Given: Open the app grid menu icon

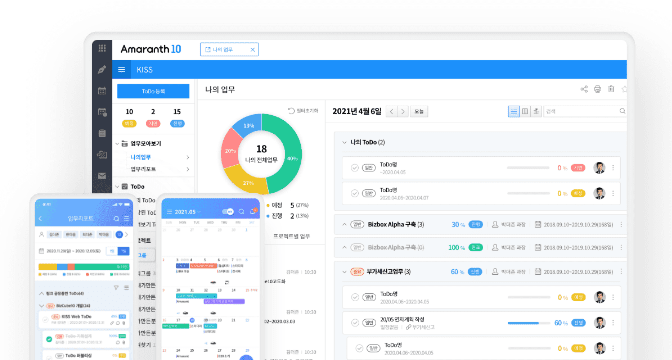Looking at the screenshot, I should pyautogui.click(x=102, y=48).
